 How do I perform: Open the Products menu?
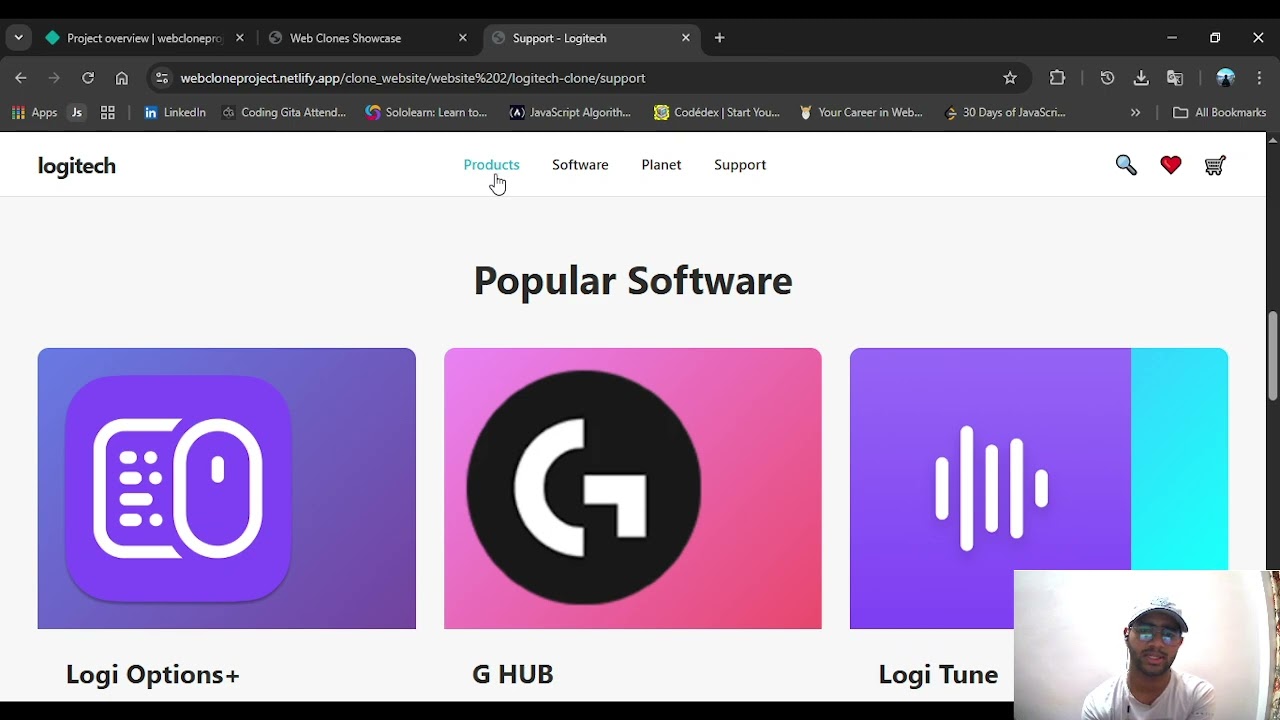coord(491,165)
